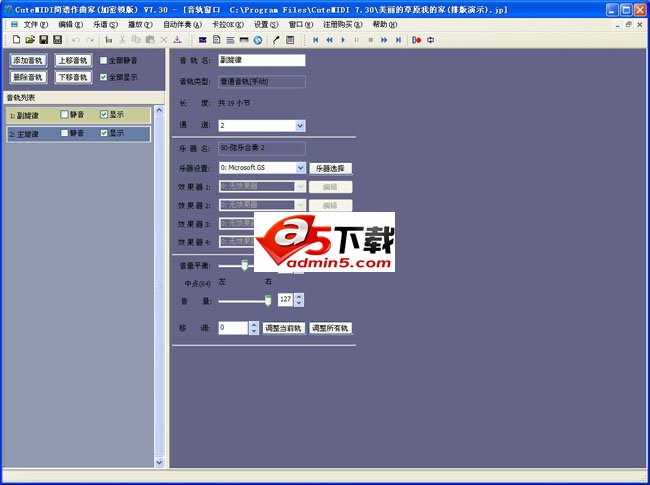
Task: Click the 音量平衡 slider thumb
Action: coord(245,265)
